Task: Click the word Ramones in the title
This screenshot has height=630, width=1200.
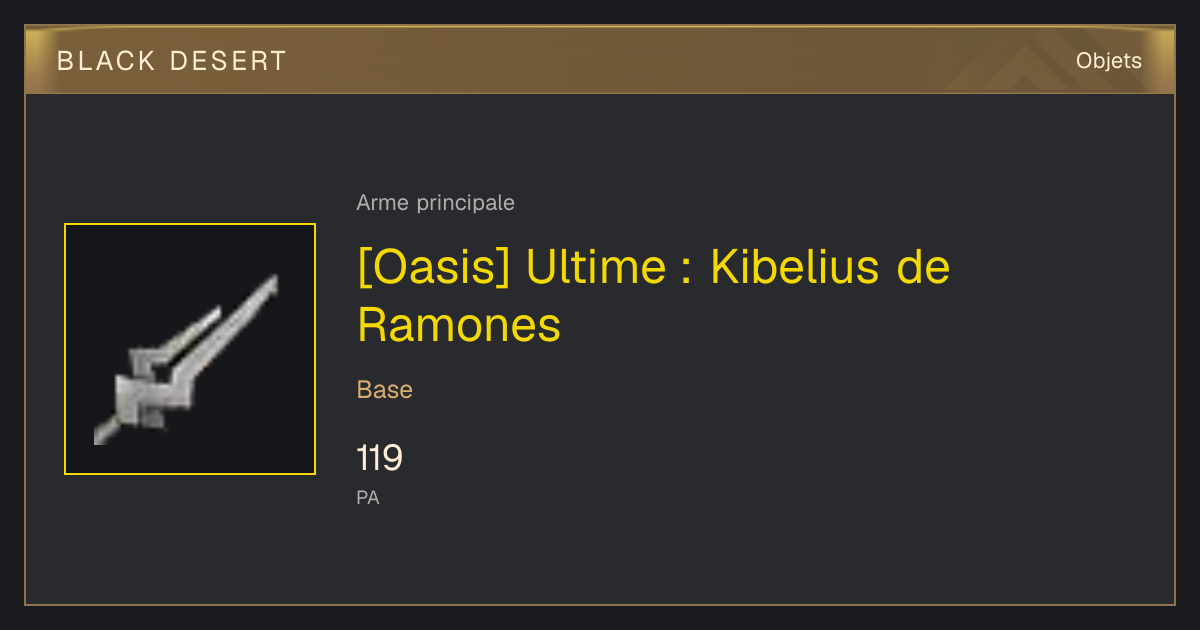Action: (x=459, y=325)
